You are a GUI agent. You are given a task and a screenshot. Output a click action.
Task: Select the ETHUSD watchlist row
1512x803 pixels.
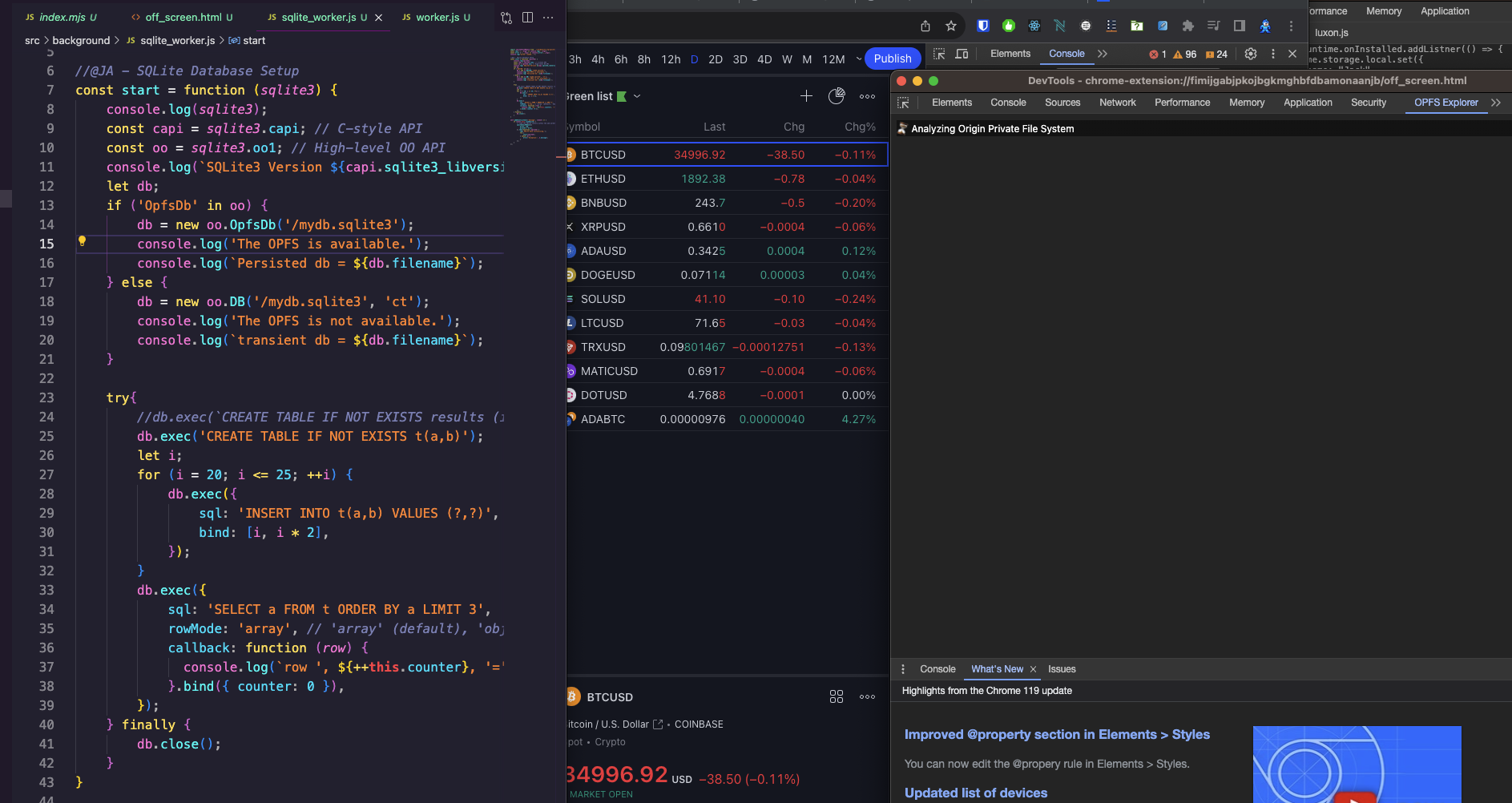(x=727, y=179)
